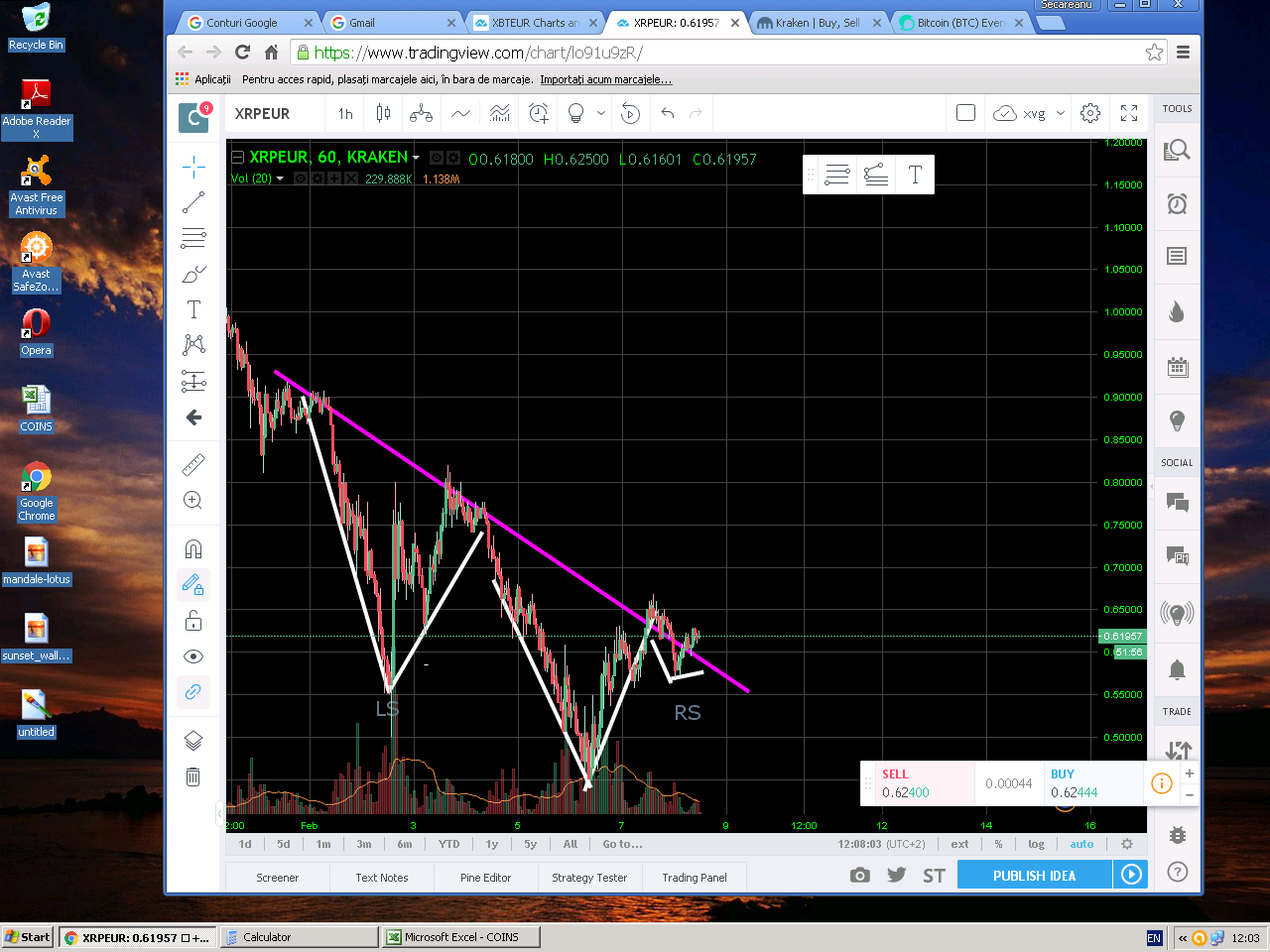
Task: Open the Pine Editor tab
Action: (485, 878)
